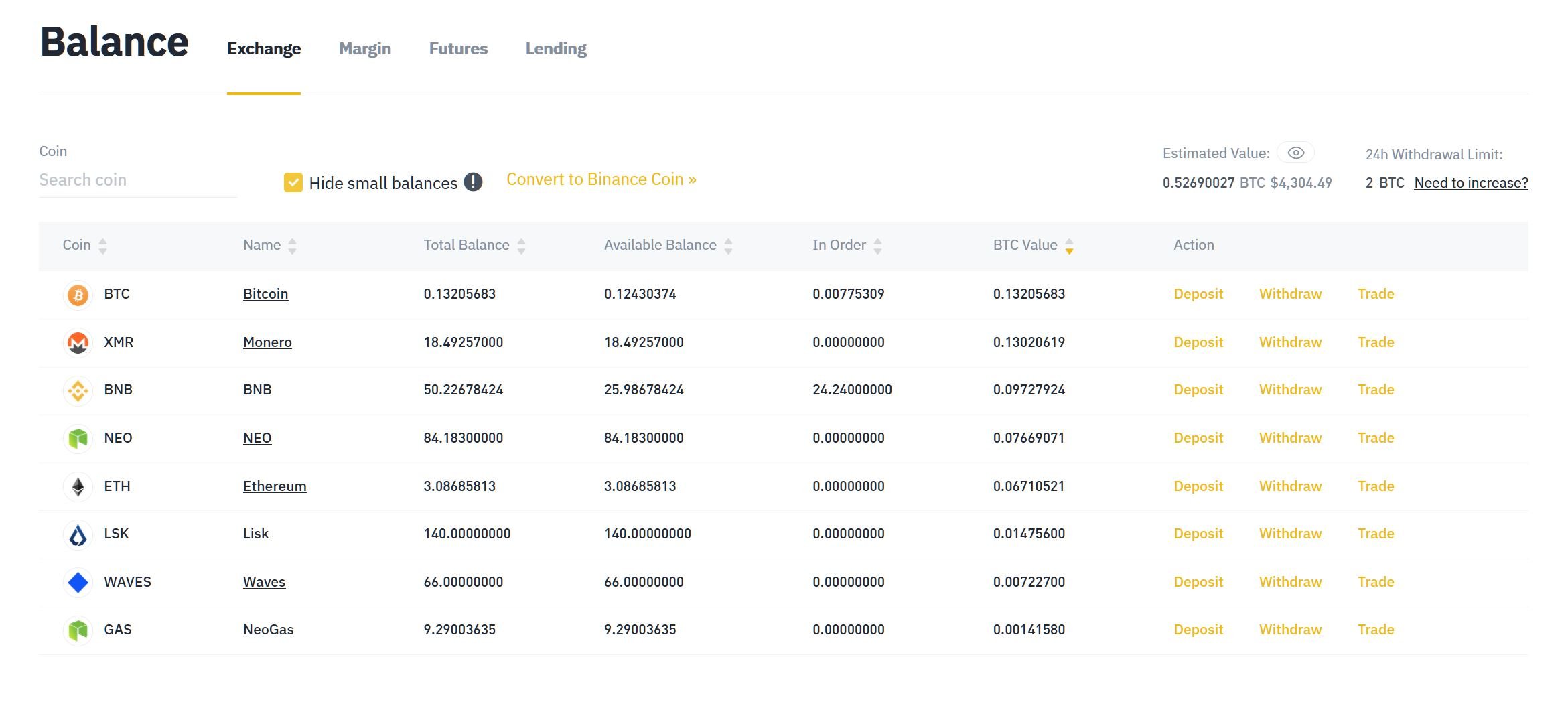Open the Ethereum name link

(x=275, y=486)
